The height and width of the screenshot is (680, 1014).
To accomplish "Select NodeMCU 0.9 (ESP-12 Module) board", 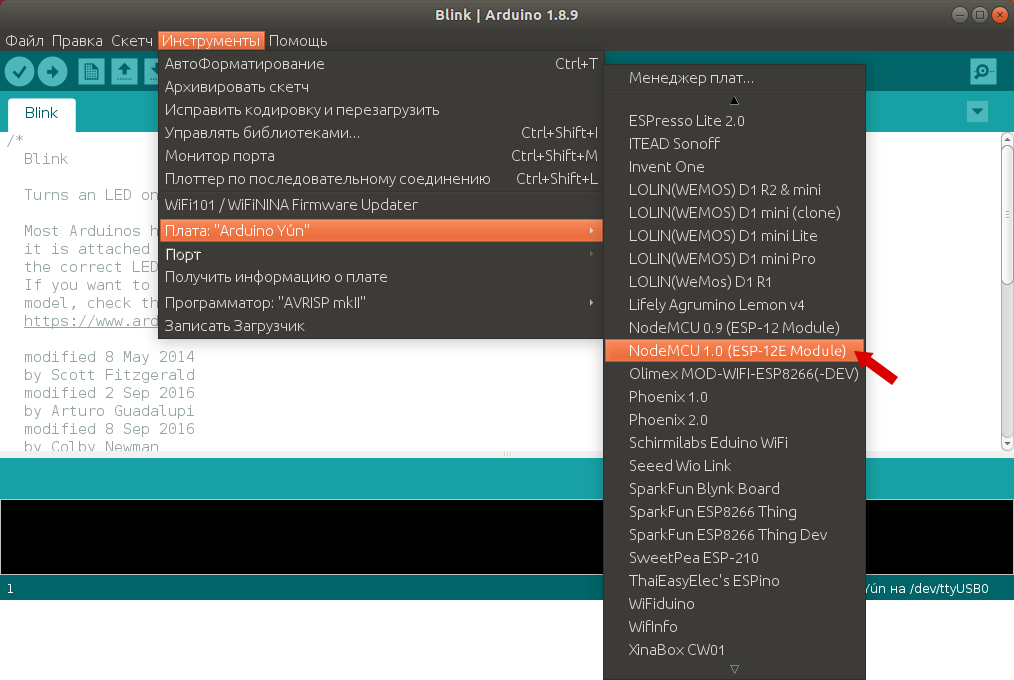I will [x=735, y=328].
